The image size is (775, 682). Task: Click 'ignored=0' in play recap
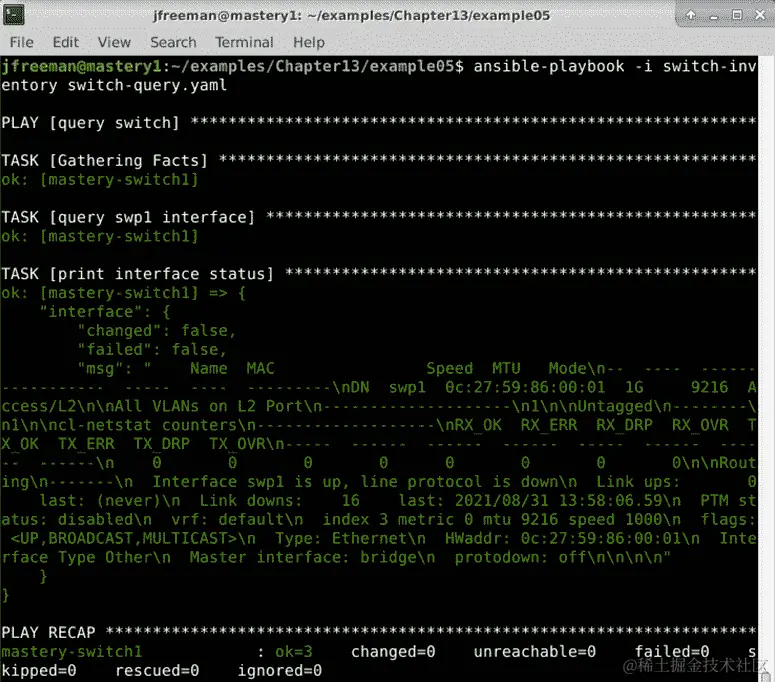(280, 670)
